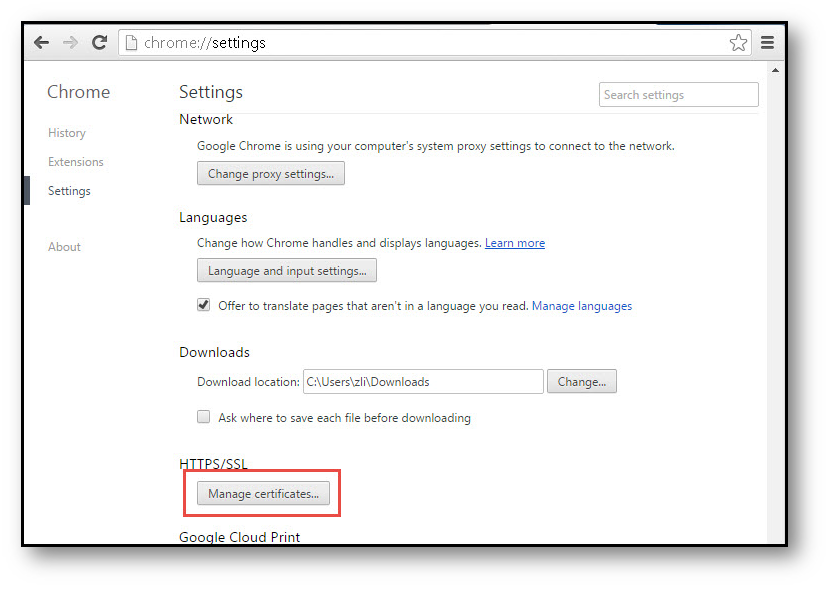Open the Chrome hamburger menu
The height and width of the screenshot is (589, 830).
pos(767,43)
